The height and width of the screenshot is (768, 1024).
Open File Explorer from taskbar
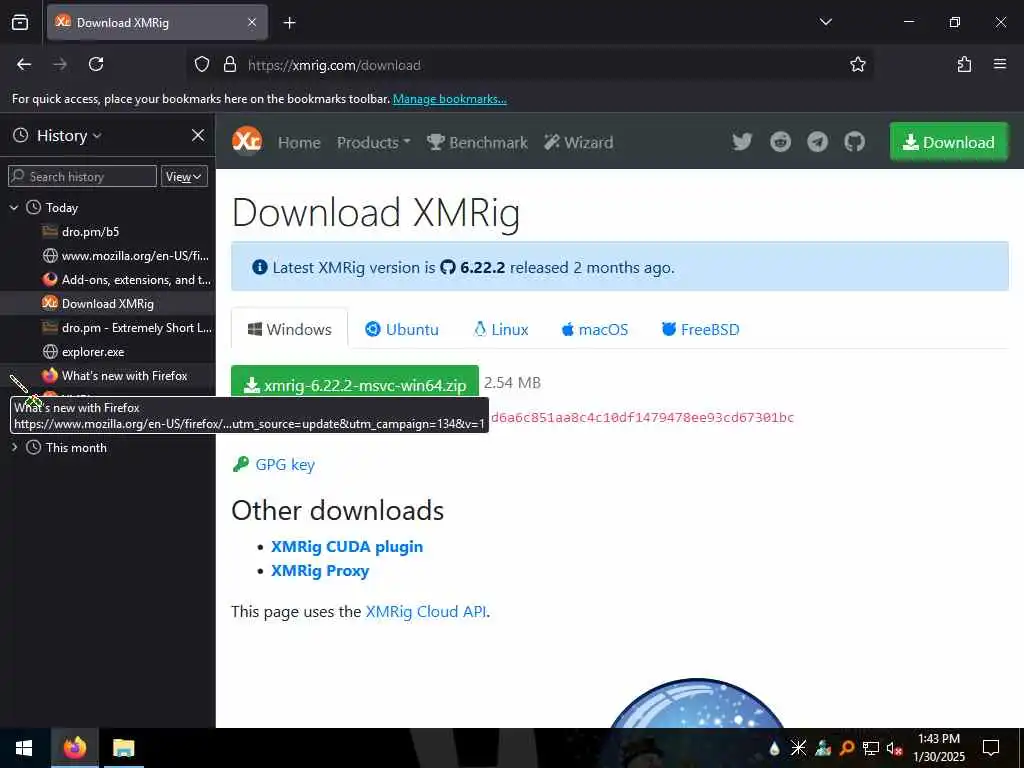click(x=123, y=748)
